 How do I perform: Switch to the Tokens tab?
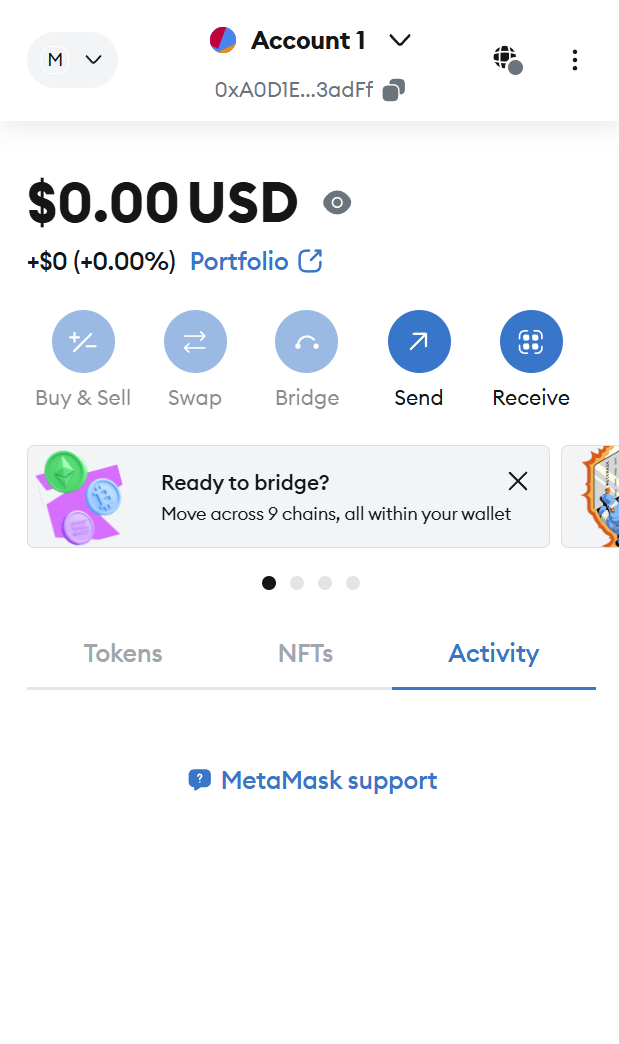pyautogui.click(x=123, y=654)
